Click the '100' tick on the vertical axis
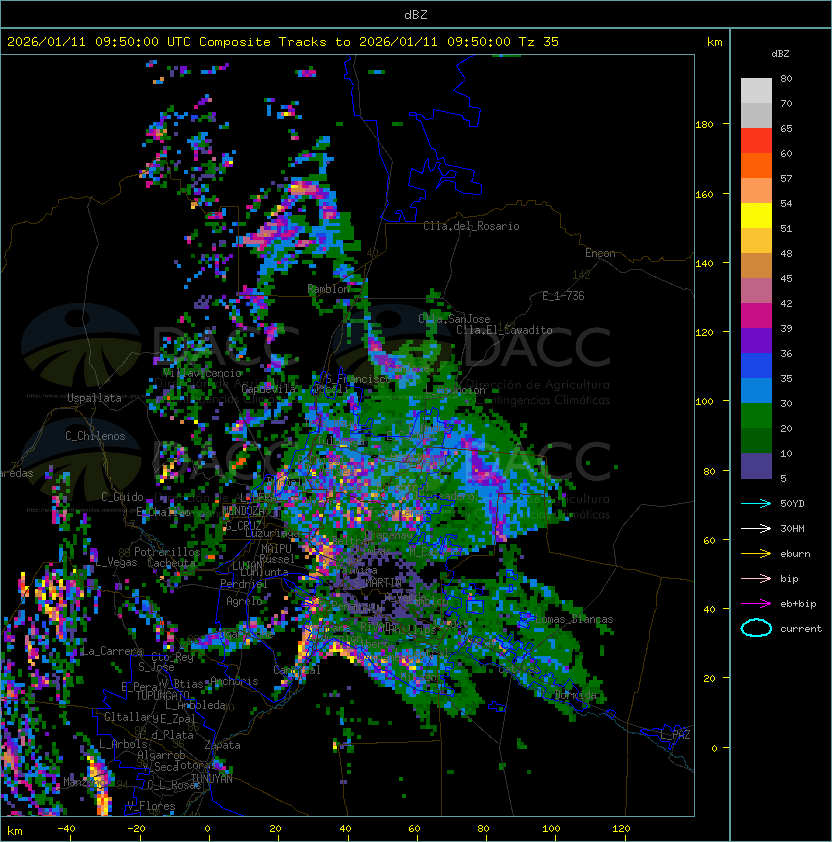This screenshot has width=832, height=842. [704, 402]
